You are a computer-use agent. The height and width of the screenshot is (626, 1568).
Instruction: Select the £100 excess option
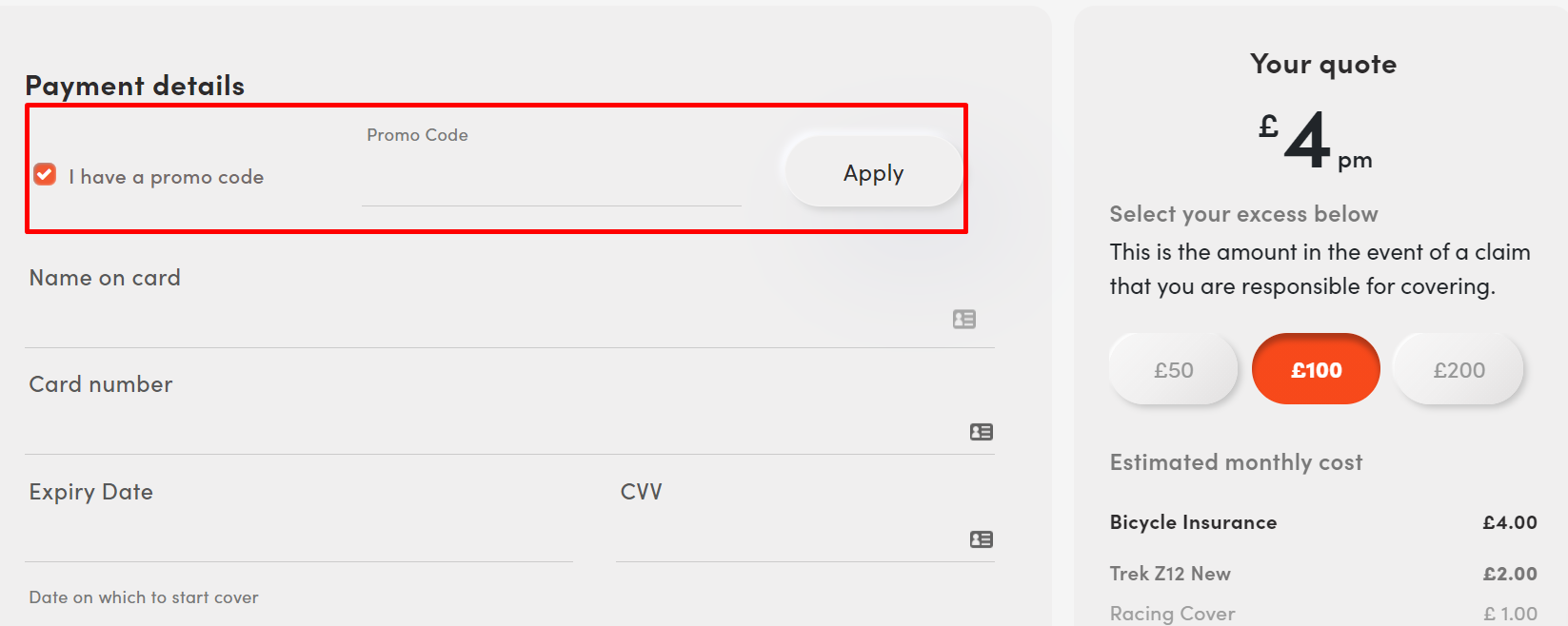click(x=1316, y=369)
